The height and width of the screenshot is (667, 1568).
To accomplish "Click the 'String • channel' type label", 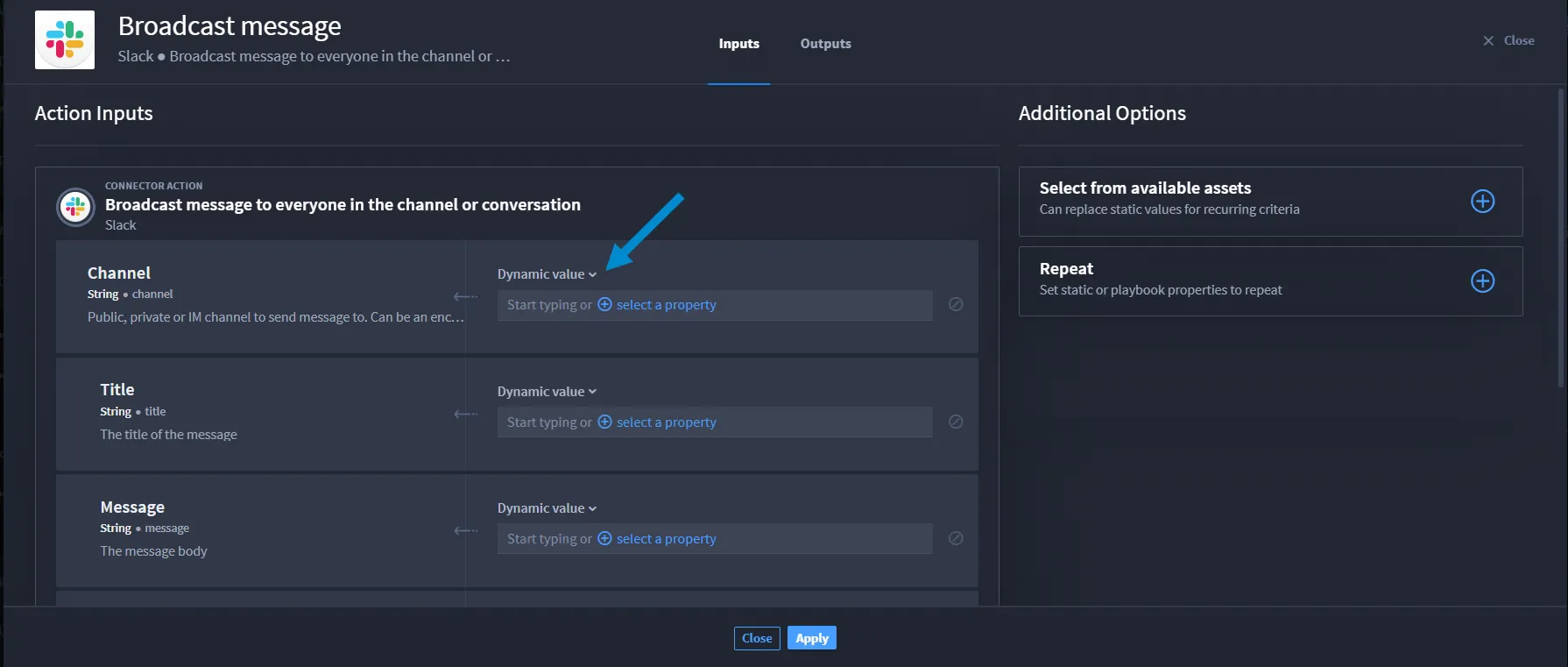I will point(130,294).
